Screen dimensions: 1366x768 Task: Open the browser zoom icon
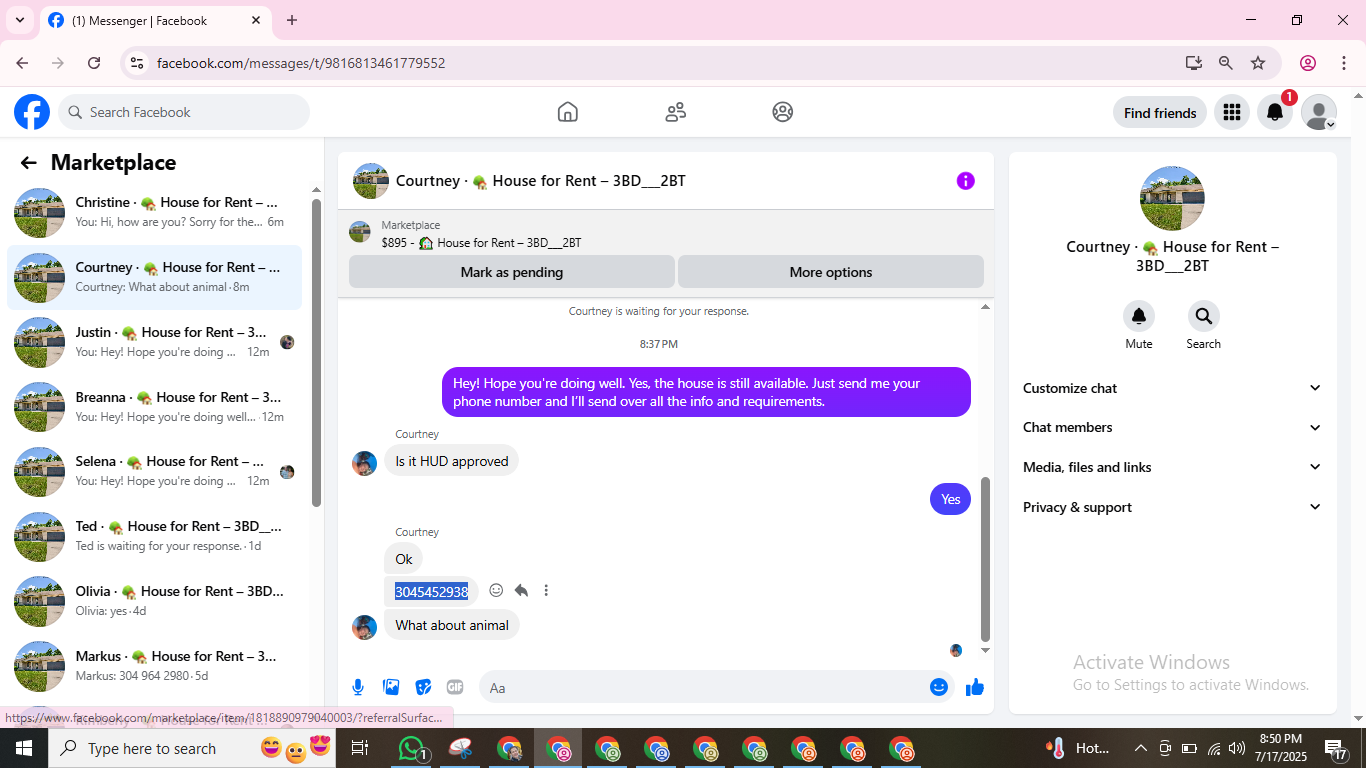coord(1226,63)
